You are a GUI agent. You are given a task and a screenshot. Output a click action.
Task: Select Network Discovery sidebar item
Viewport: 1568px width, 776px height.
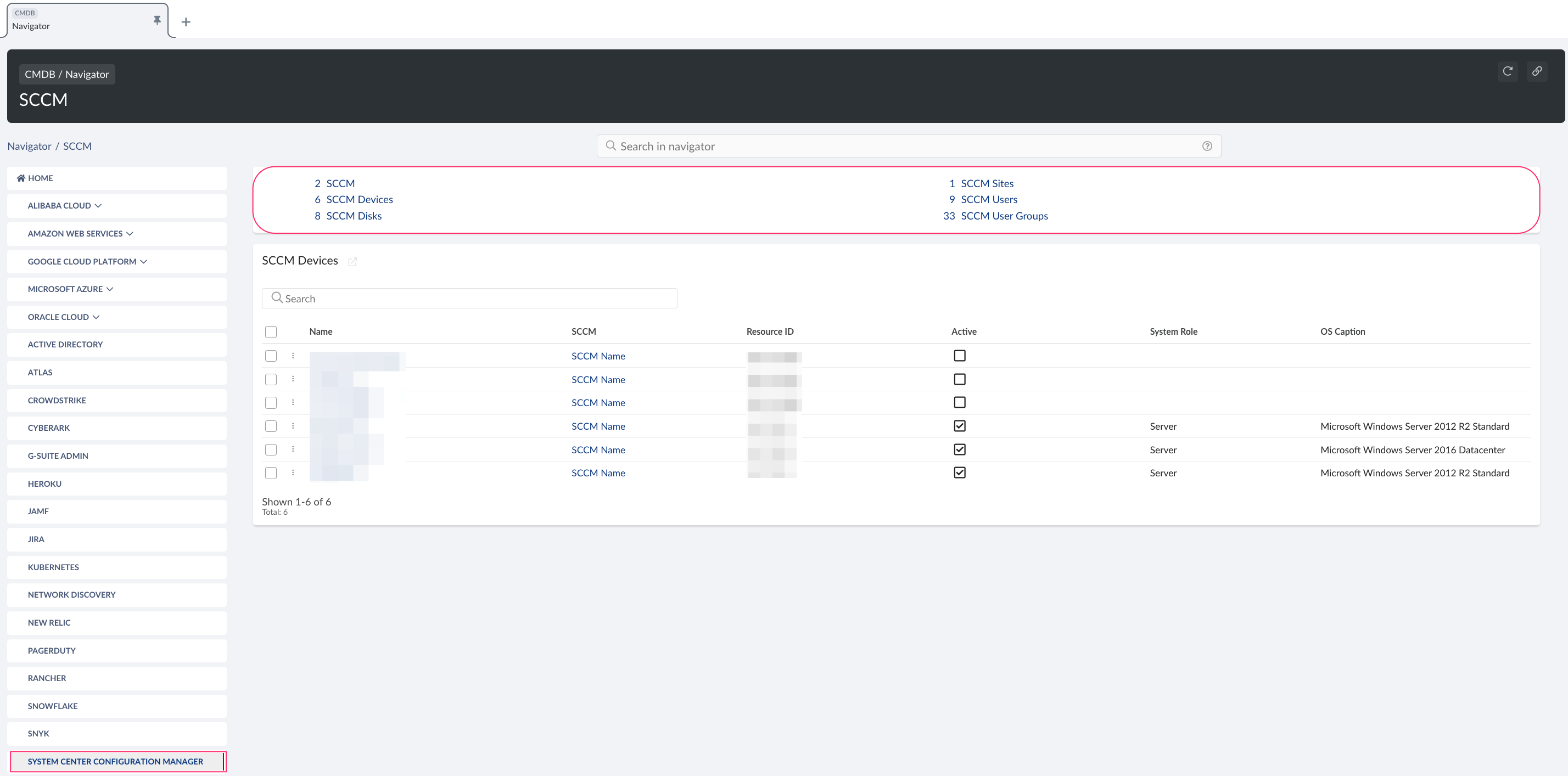coord(117,595)
